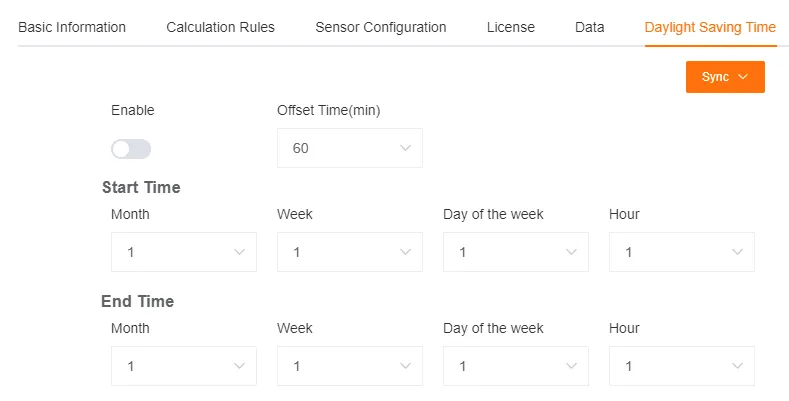Screen dimensions: 789x401
Task: Open the Data tab
Action: coord(589,27)
